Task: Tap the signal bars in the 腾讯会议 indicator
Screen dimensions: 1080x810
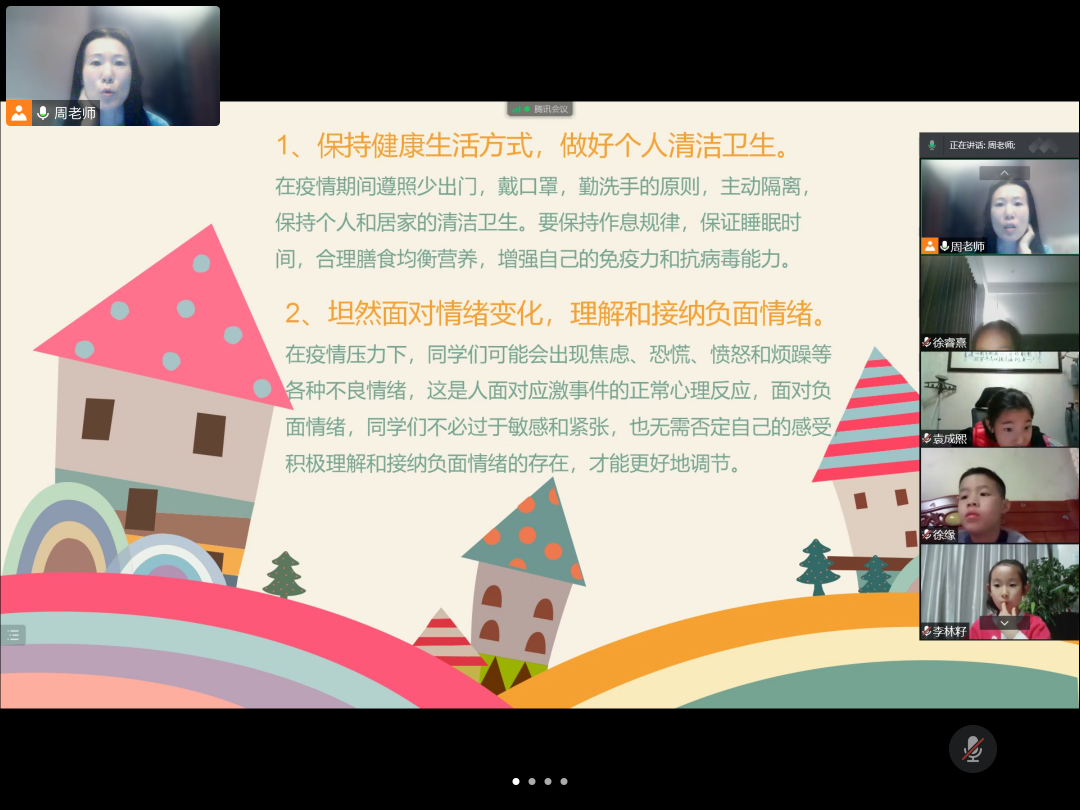Action: pyautogui.click(x=516, y=110)
